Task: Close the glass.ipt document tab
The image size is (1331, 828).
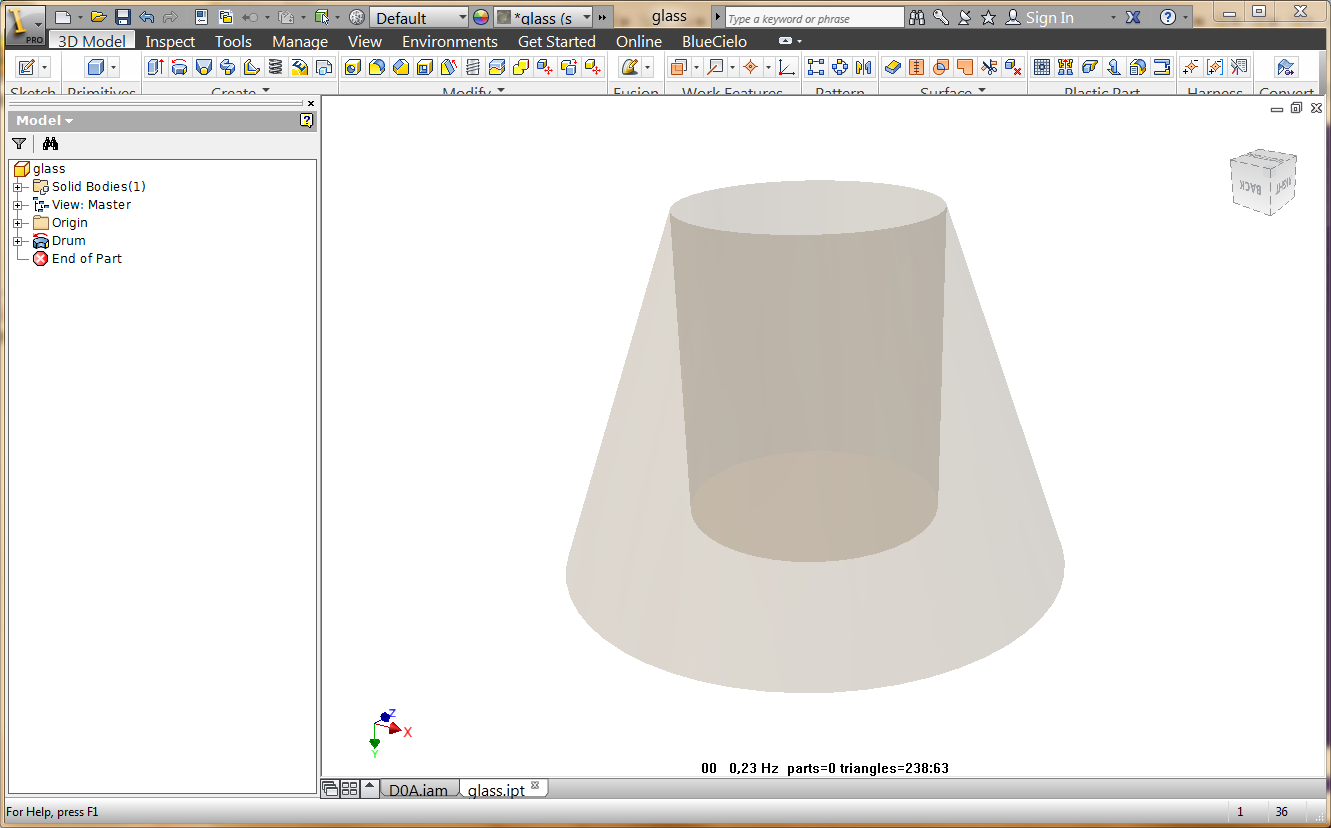Action: 535,785
